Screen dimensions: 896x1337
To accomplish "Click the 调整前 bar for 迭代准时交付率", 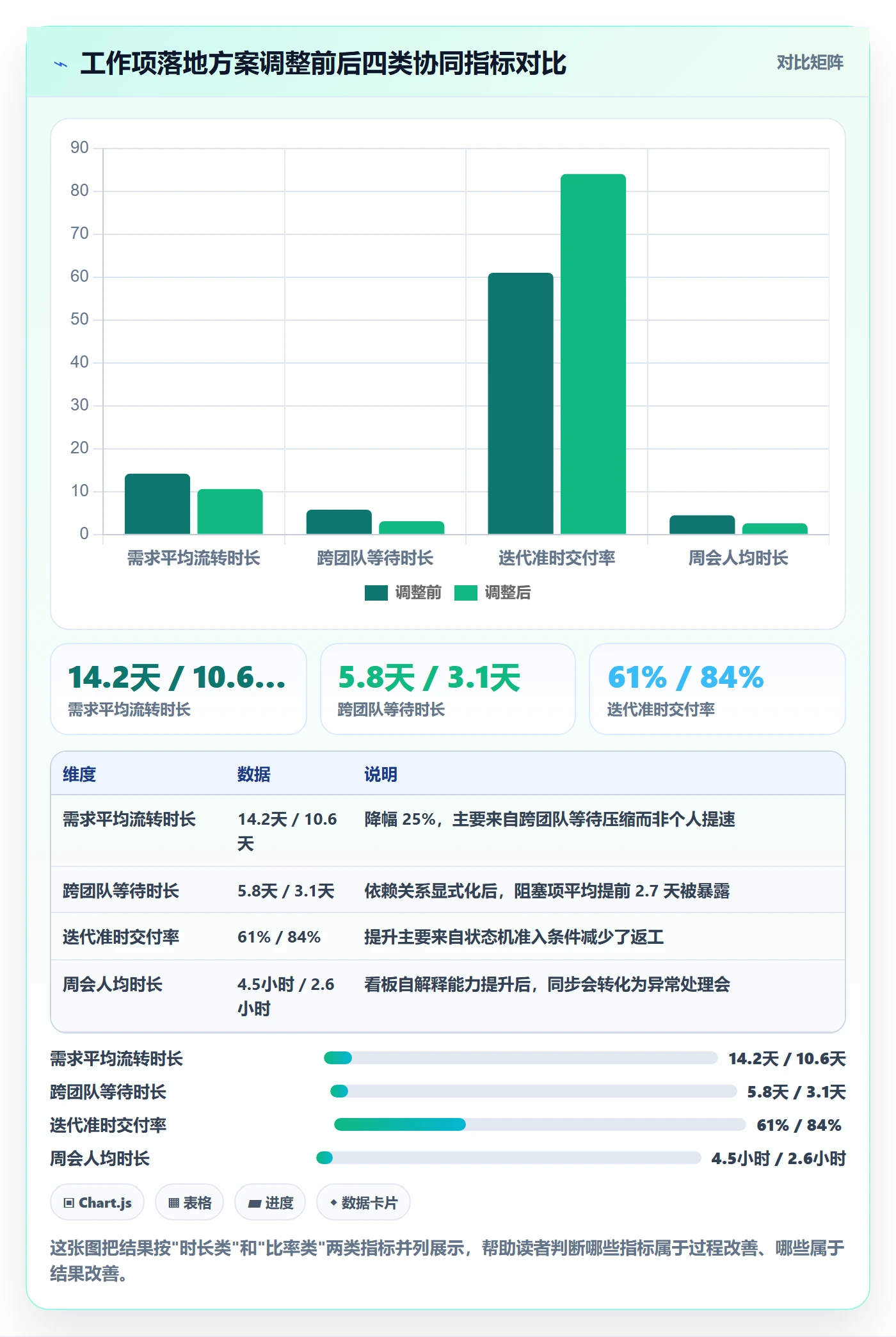I will click(520, 403).
